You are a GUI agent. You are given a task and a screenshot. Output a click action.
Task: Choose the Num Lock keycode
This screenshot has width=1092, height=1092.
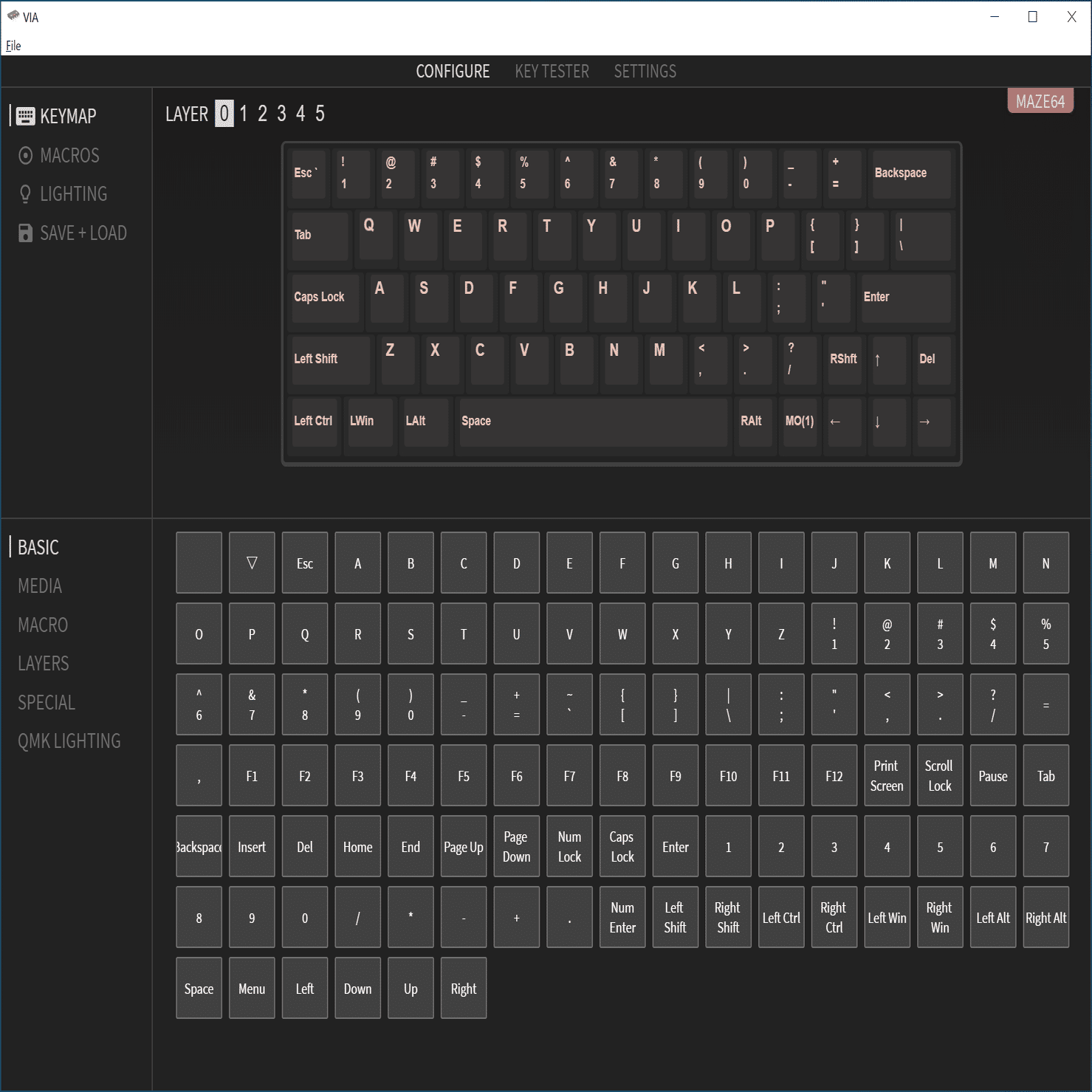[569, 846]
